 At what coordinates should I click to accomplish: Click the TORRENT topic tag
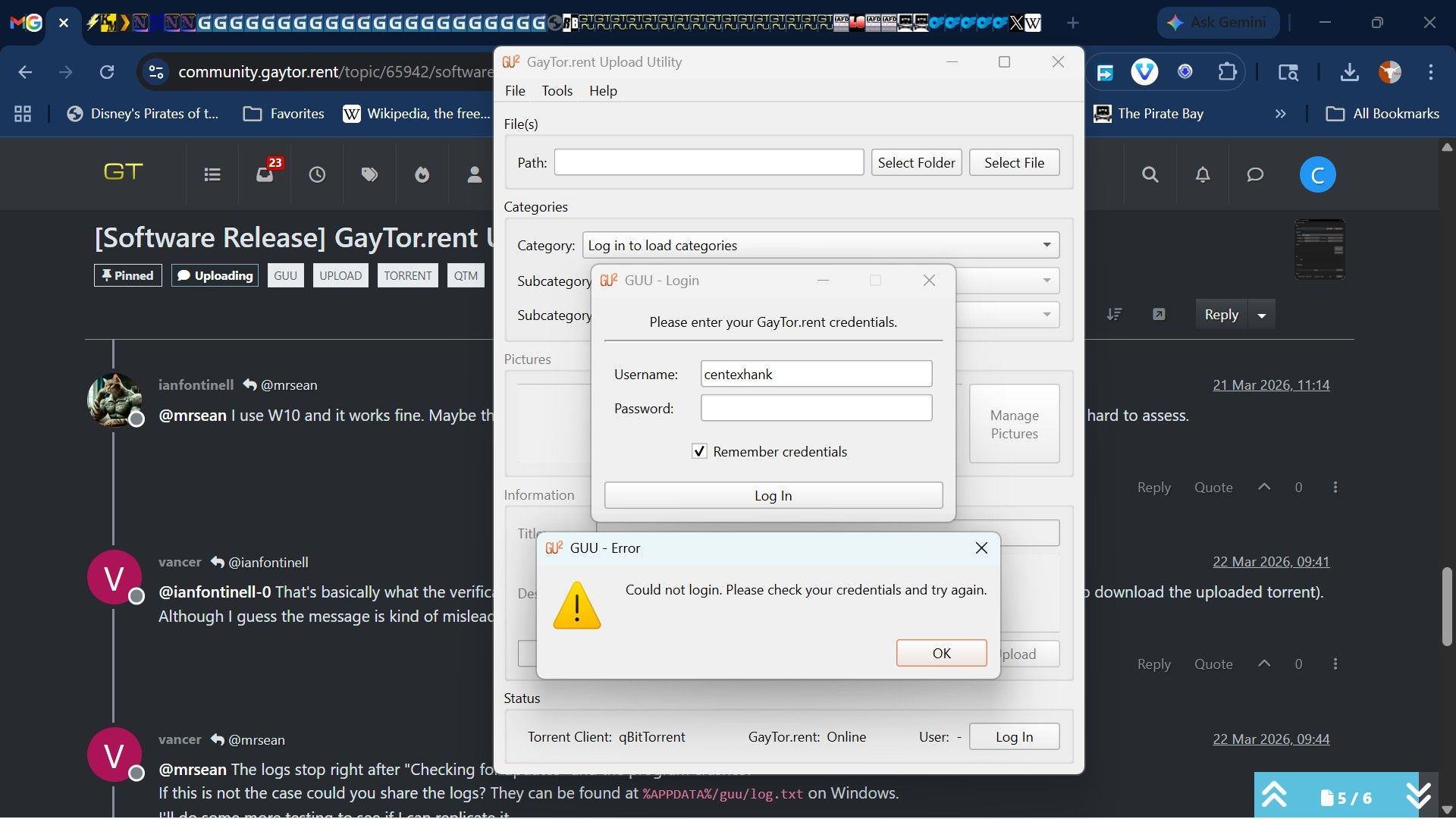[407, 275]
